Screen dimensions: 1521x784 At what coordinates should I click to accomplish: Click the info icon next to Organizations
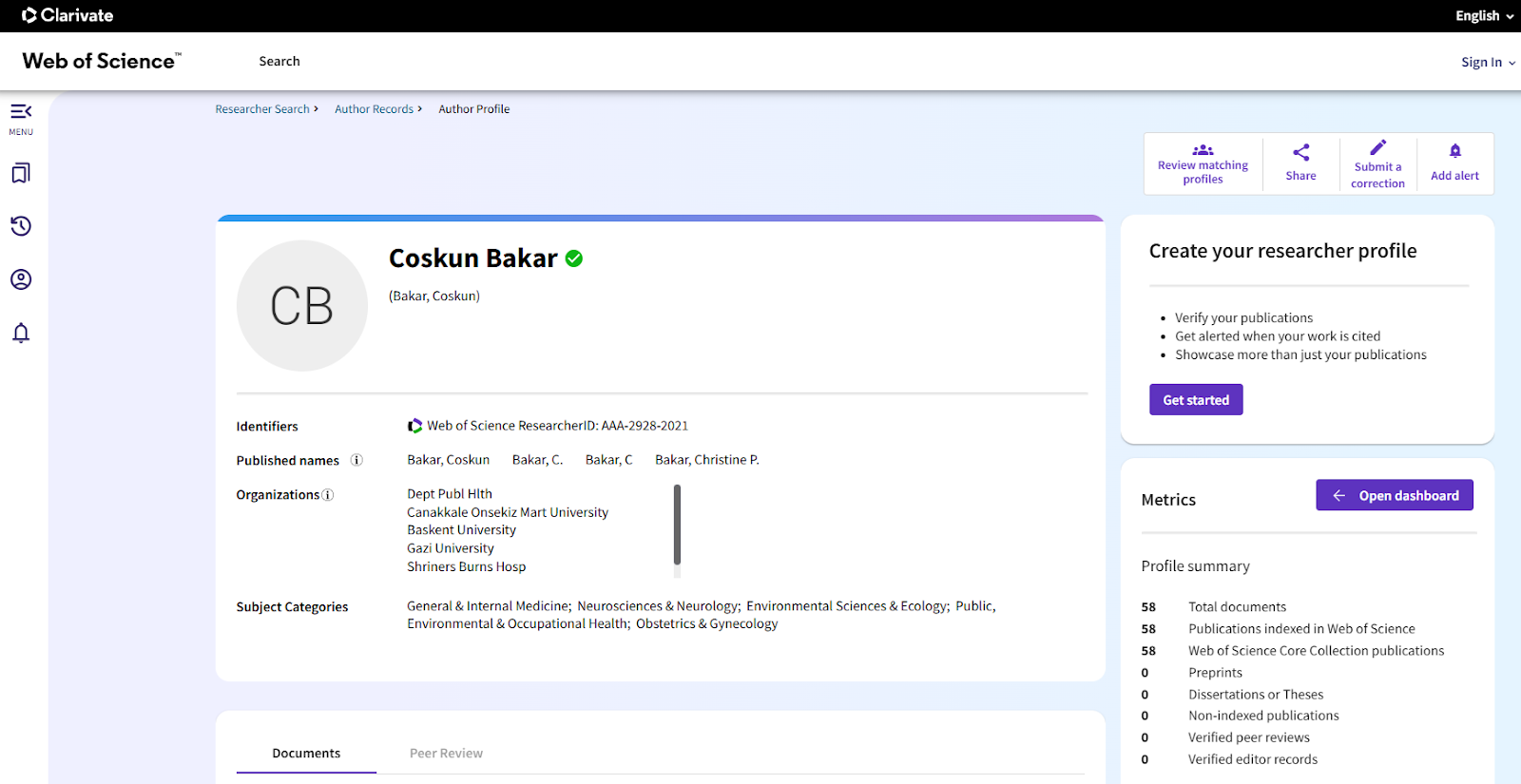[x=328, y=495]
